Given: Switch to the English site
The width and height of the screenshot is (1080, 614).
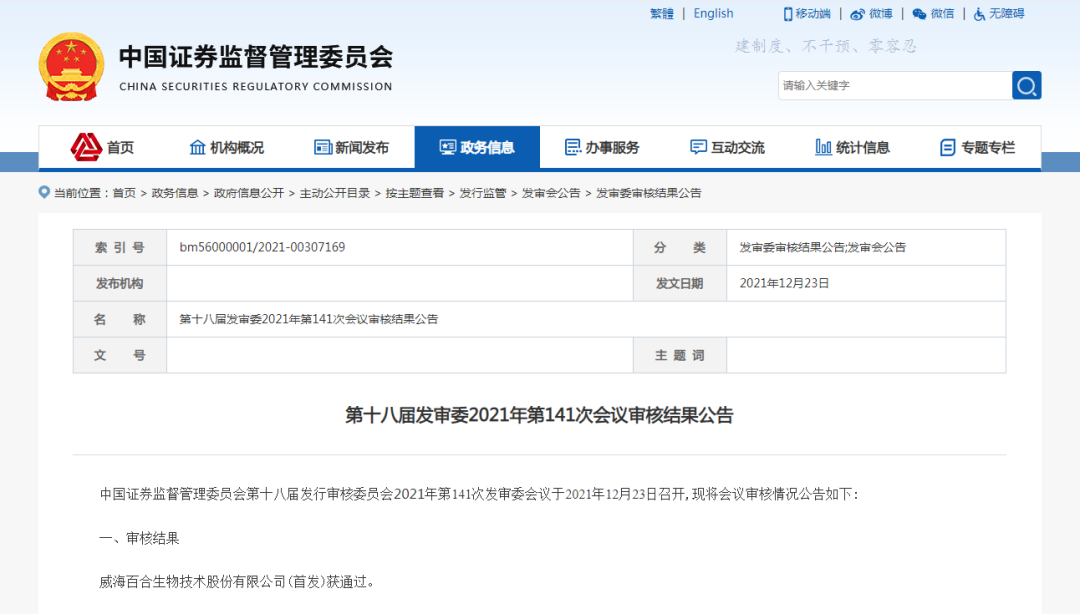Looking at the screenshot, I should (713, 14).
